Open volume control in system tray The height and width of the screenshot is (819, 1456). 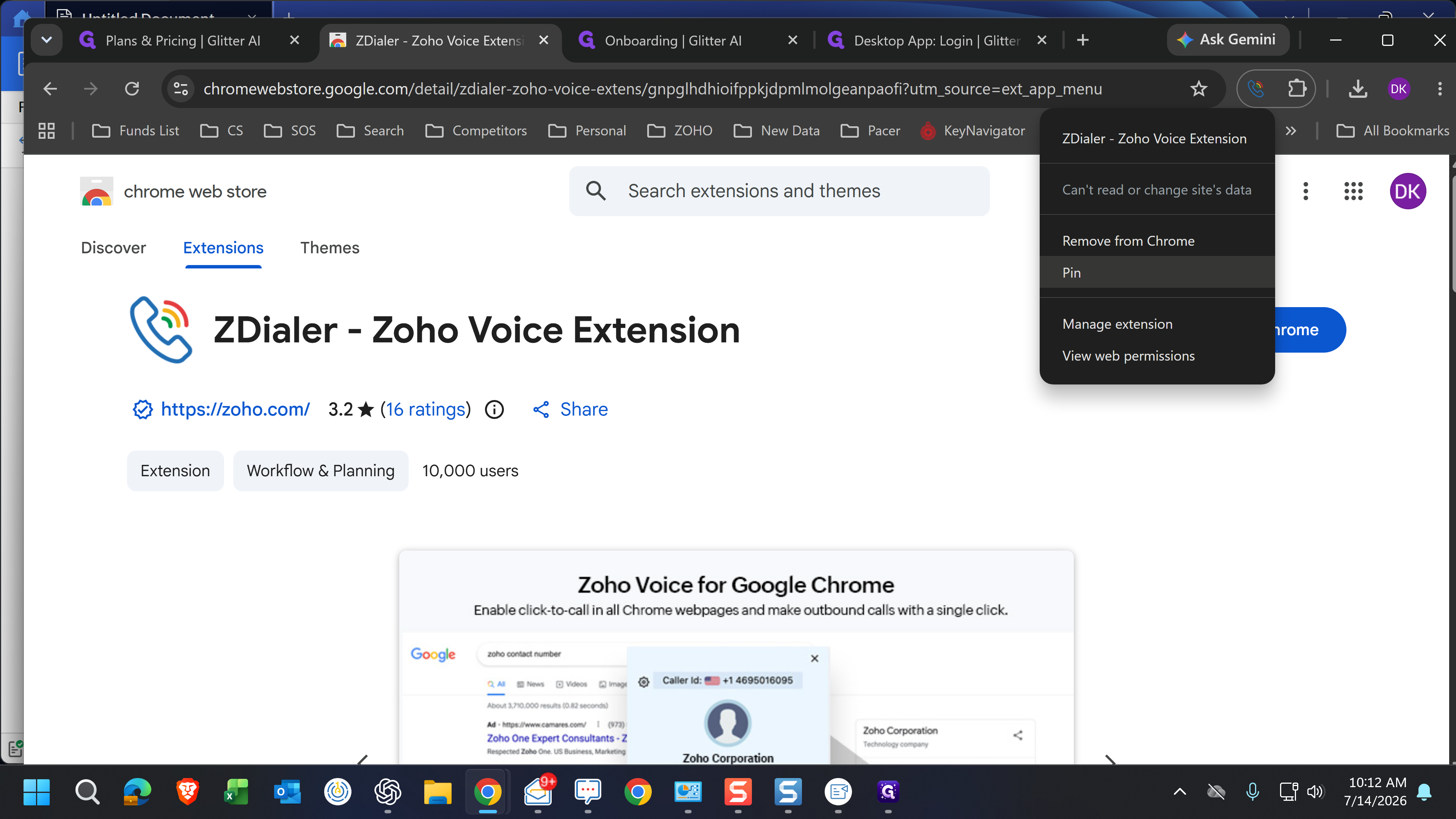point(1315,792)
